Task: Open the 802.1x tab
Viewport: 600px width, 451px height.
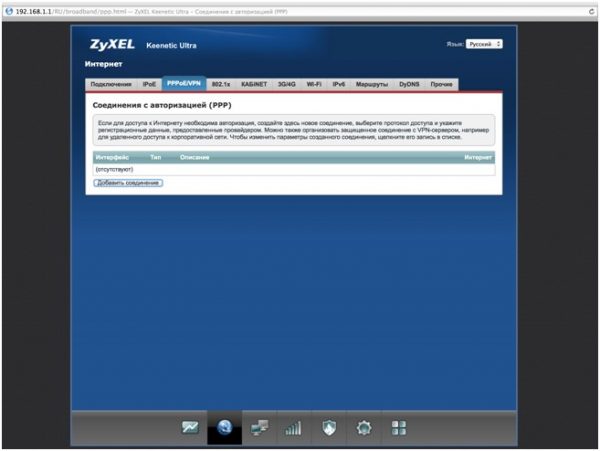Action: pos(221,84)
